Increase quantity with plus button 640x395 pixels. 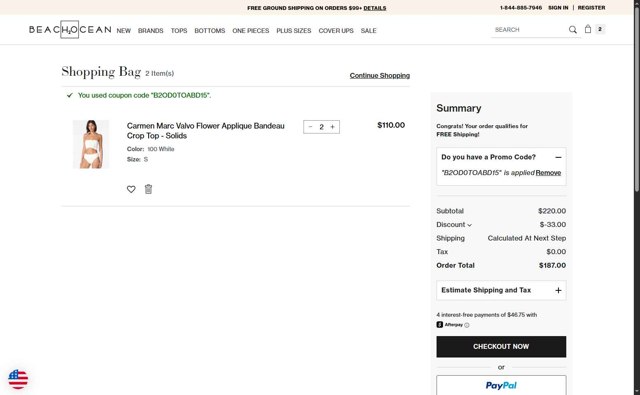333,127
